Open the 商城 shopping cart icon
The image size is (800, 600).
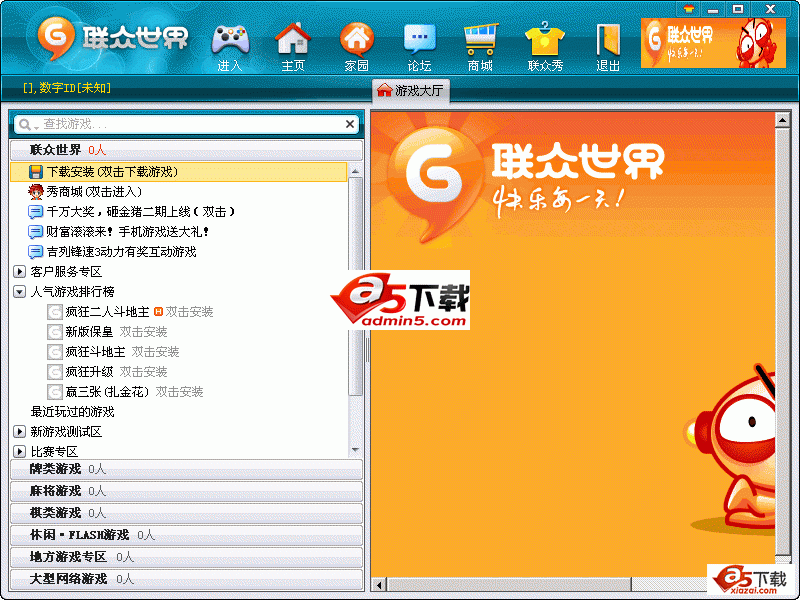(481, 39)
